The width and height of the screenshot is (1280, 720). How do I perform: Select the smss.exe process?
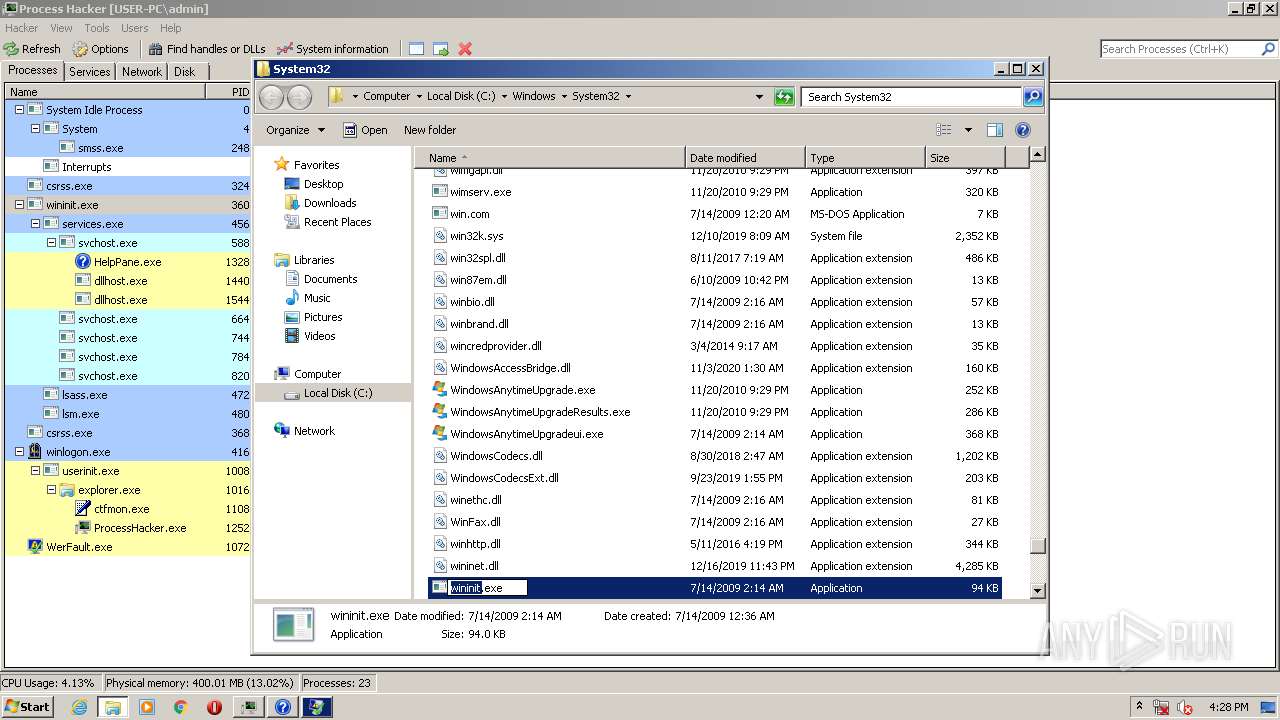pyautogui.click(x=128, y=148)
